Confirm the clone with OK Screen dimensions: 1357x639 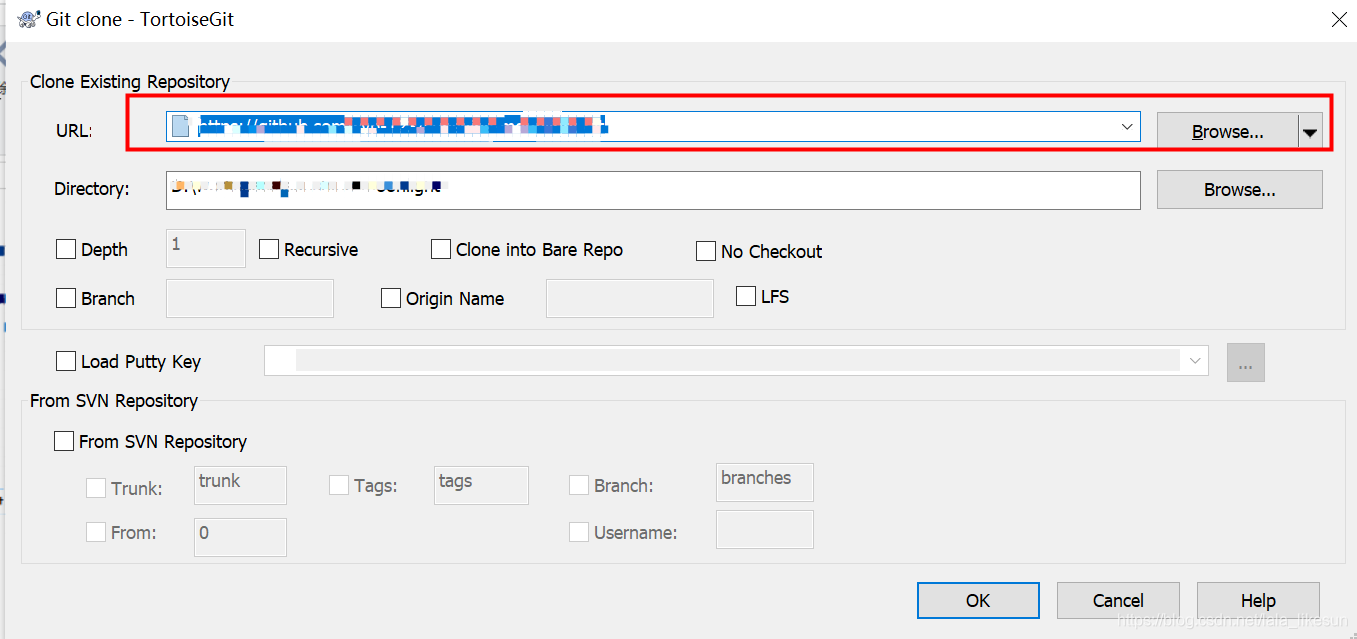[x=978, y=600]
